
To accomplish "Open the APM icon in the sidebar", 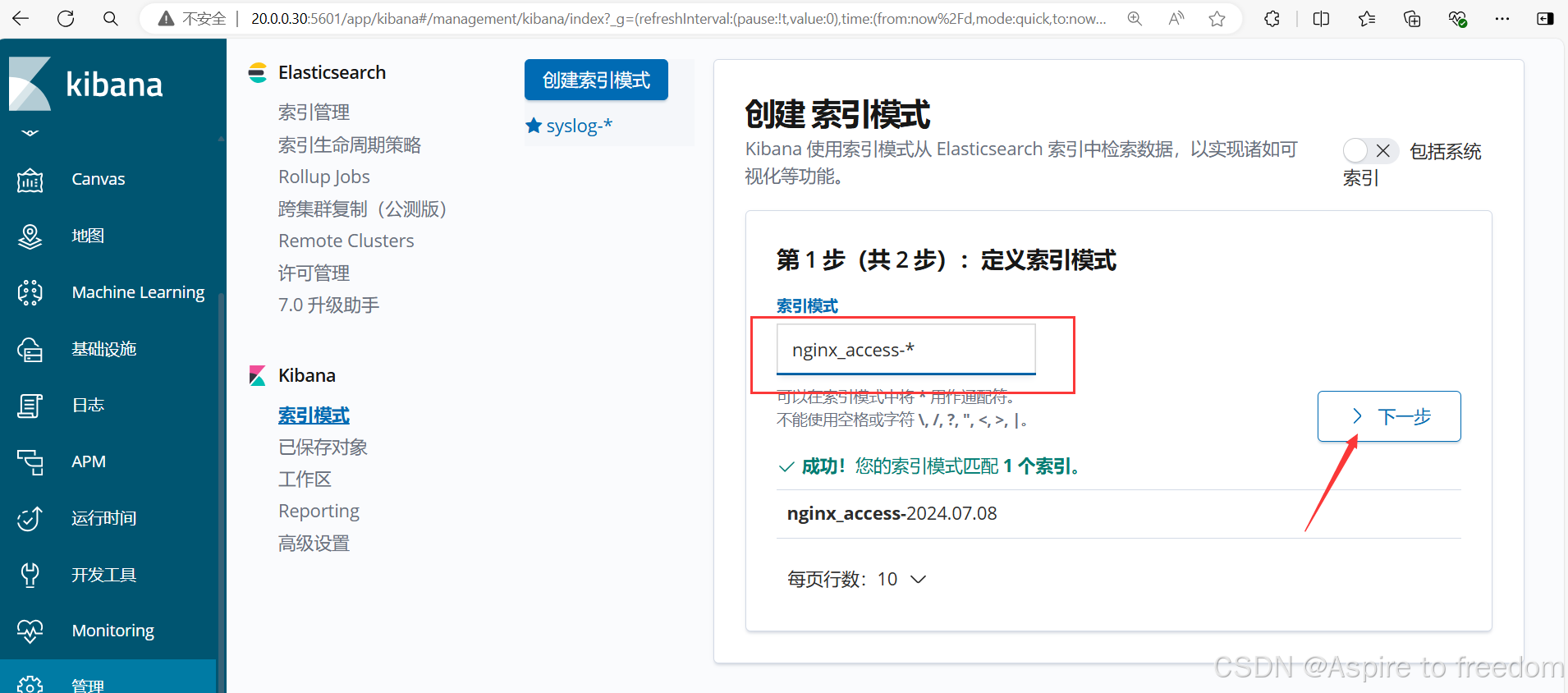I will (30, 461).
